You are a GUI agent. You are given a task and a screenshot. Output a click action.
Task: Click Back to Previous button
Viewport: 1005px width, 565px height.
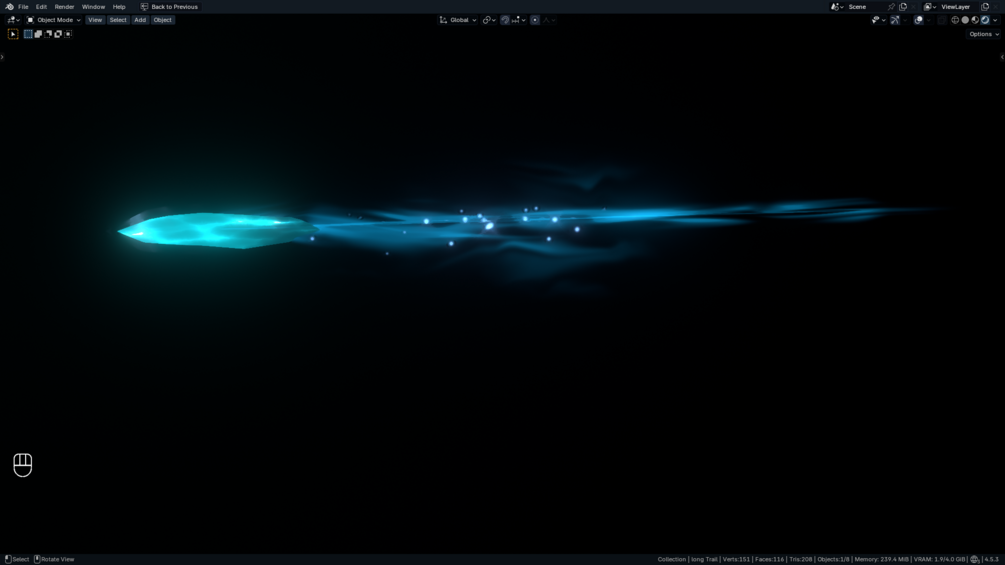tap(169, 6)
